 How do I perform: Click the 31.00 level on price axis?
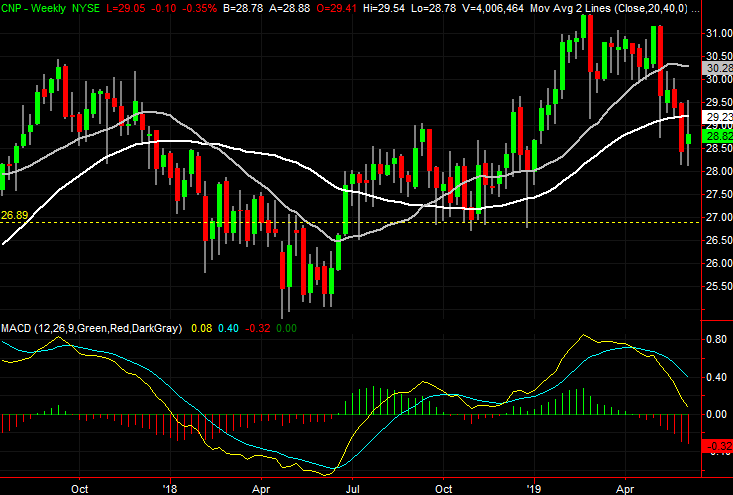click(717, 33)
